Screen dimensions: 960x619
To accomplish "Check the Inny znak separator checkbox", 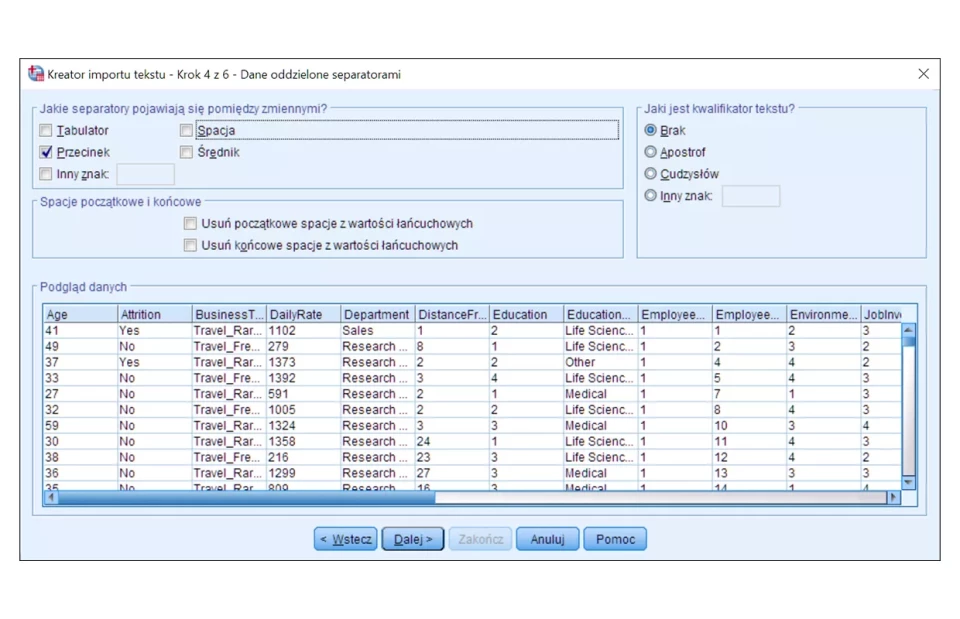I will click(x=46, y=175).
